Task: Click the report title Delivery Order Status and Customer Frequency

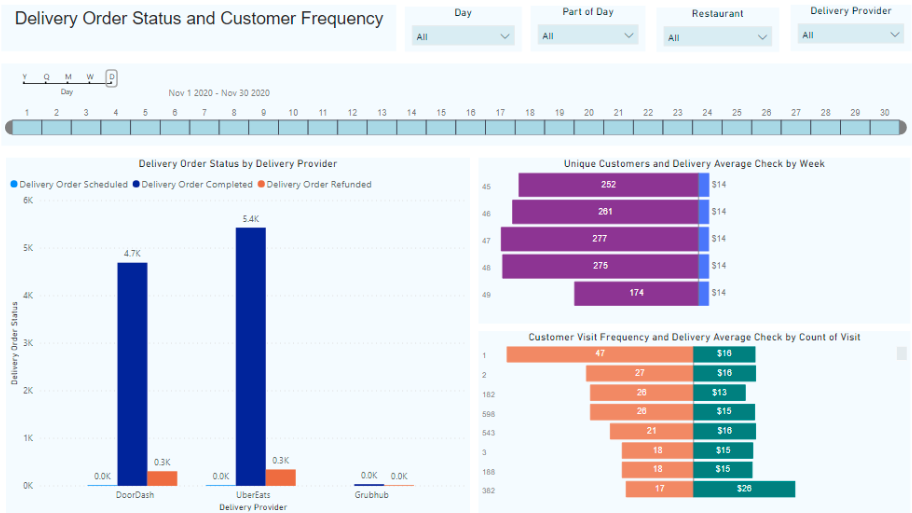Action: 199,19
